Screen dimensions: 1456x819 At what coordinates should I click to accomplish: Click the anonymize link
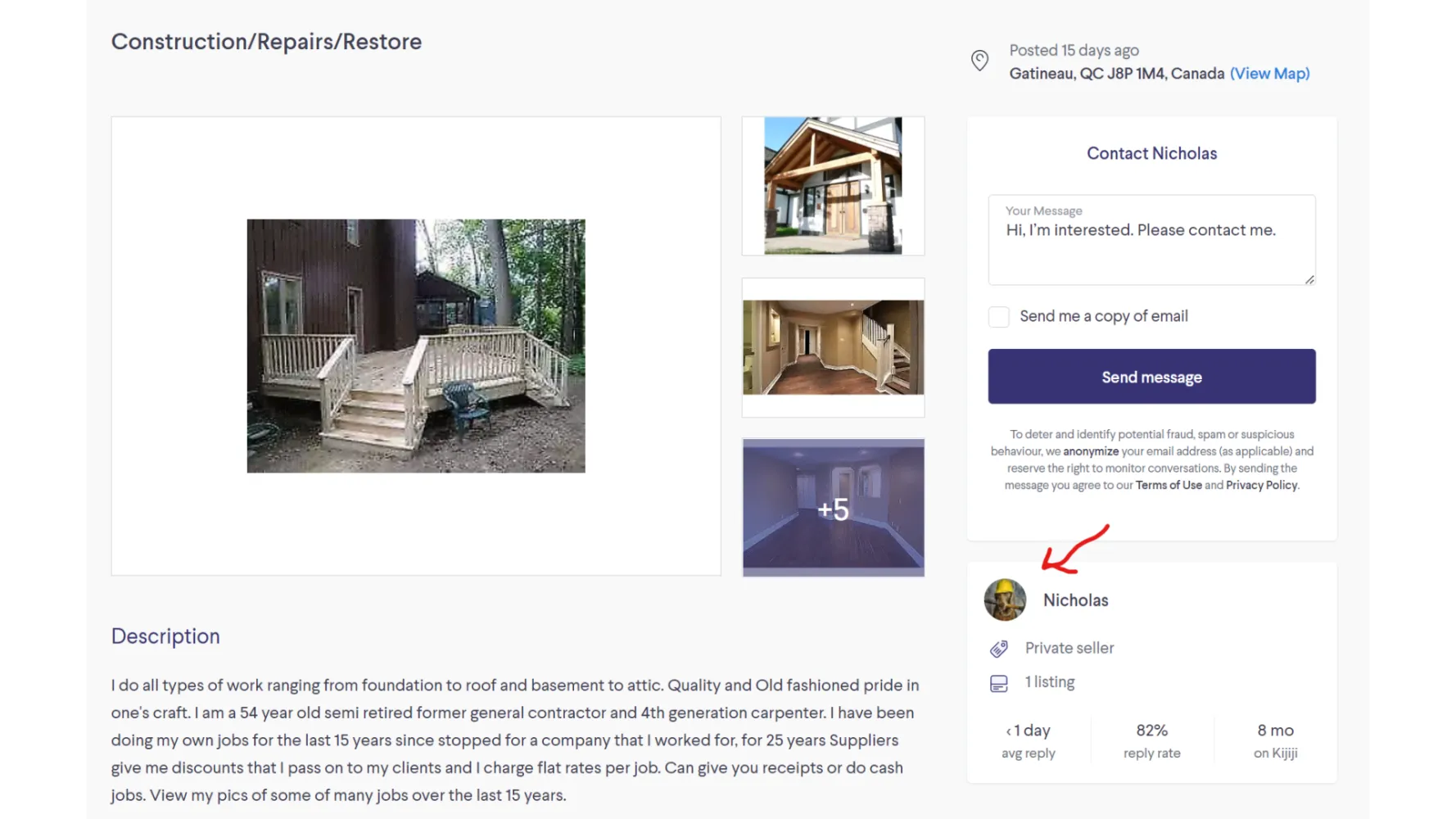click(x=1091, y=451)
